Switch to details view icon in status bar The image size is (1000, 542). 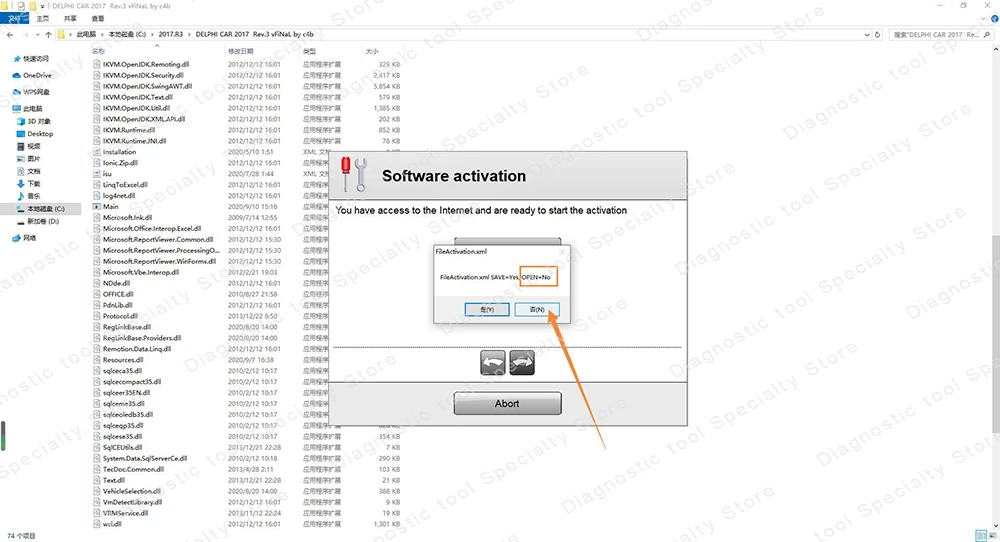point(981,536)
